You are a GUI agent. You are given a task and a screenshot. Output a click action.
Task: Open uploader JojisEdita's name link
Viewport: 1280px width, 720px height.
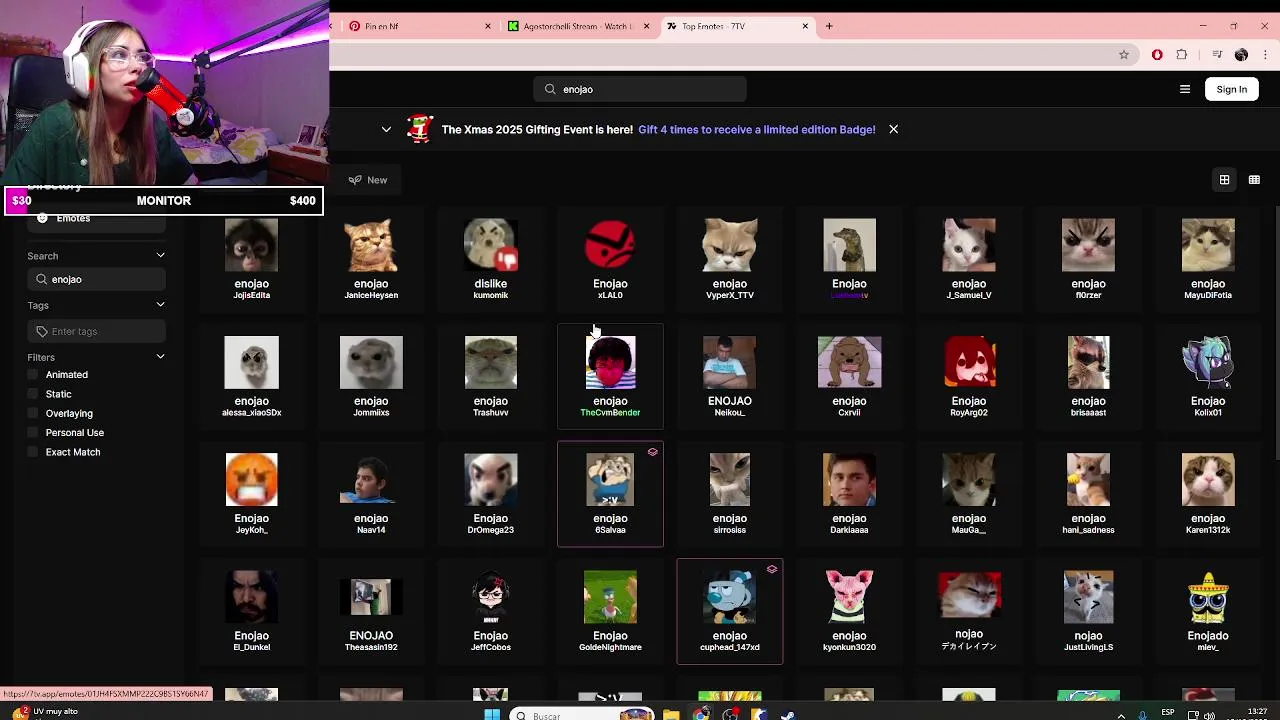pos(251,296)
